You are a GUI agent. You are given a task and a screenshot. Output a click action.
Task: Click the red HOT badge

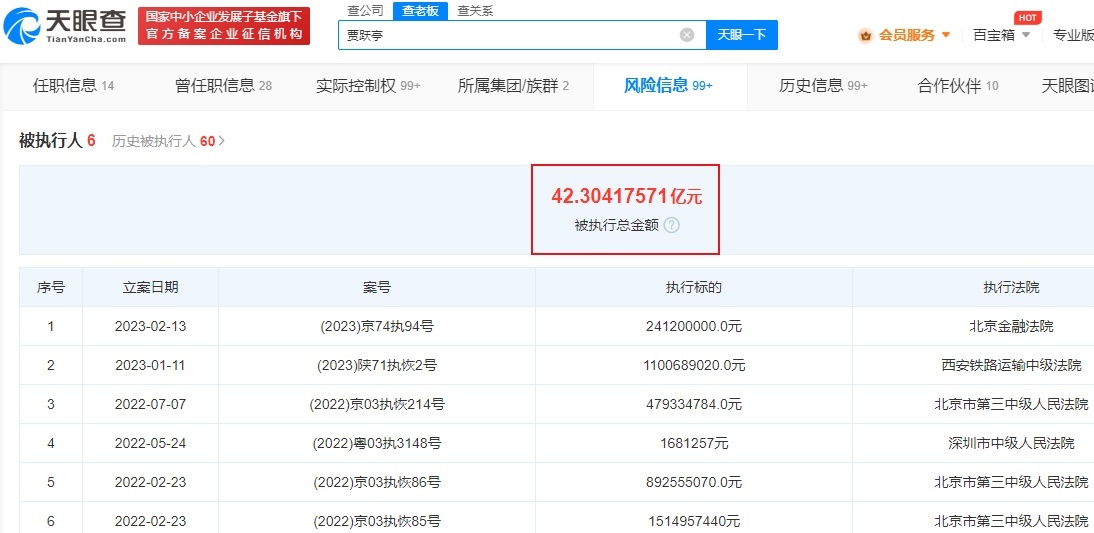pos(1026,17)
